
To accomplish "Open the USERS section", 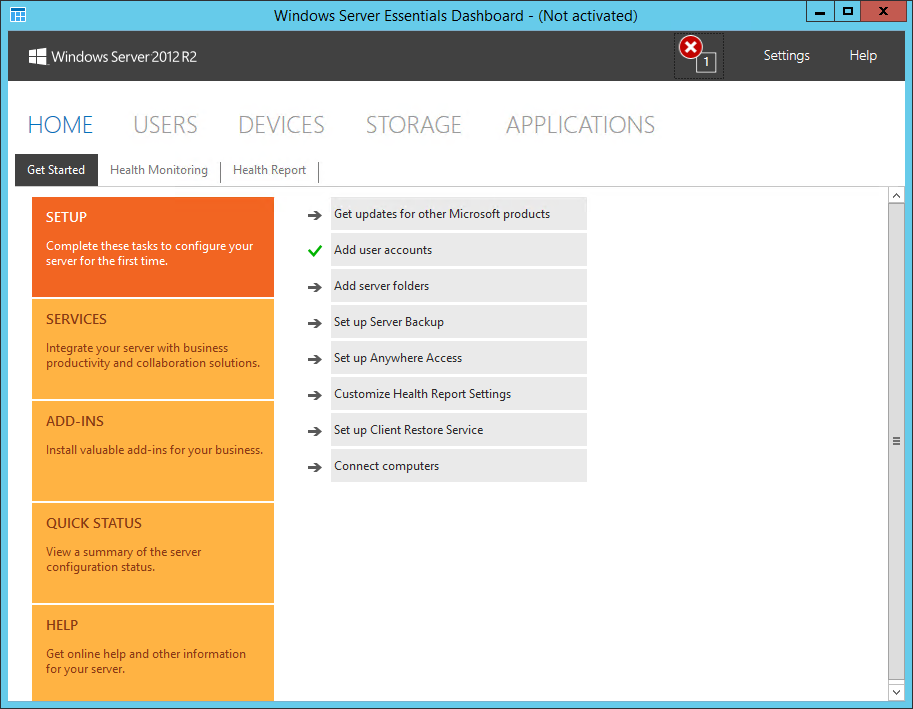I will click(165, 125).
